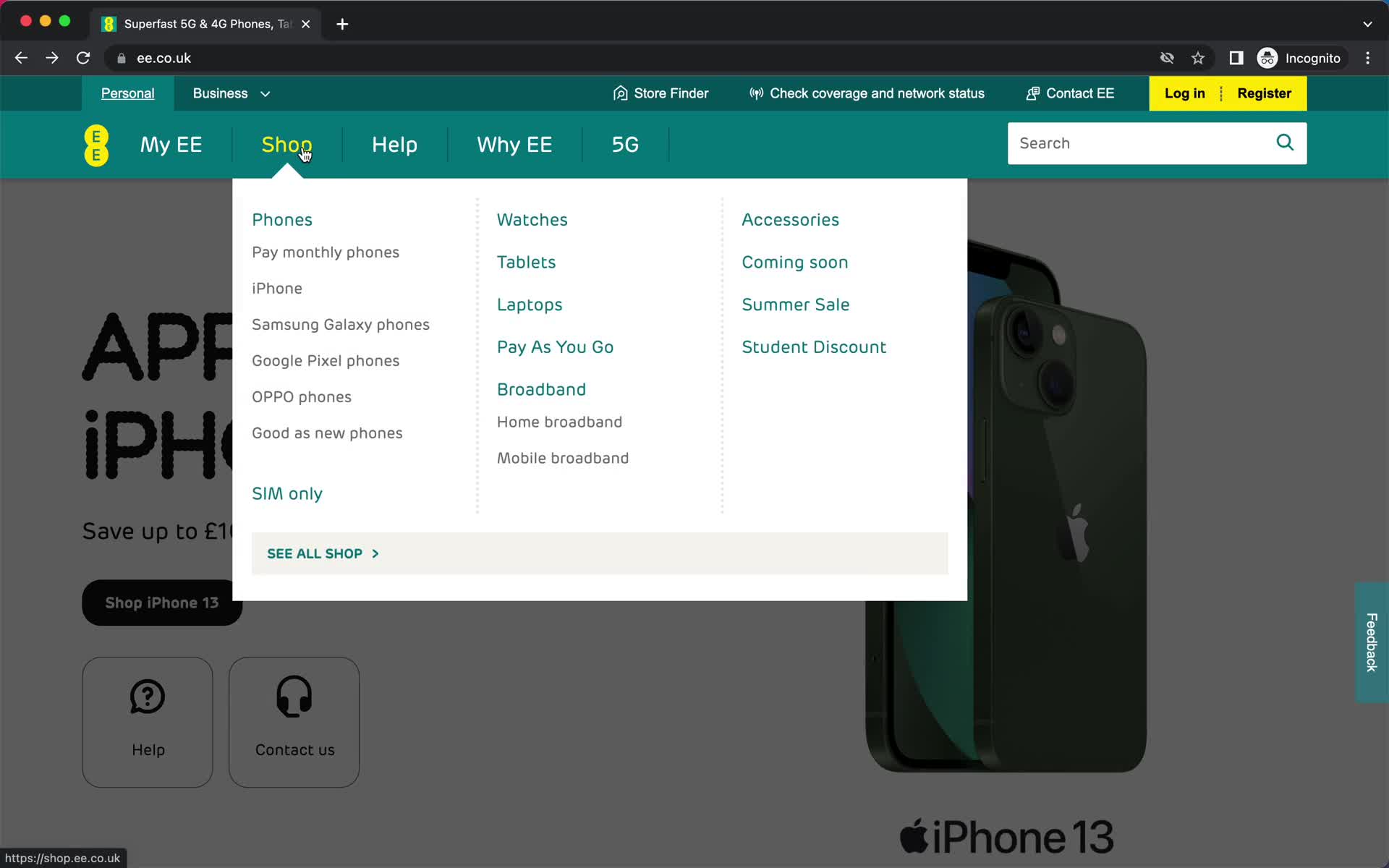The image size is (1389, 868).
Task: Bookmark page with the star icon
Action: [x=1198, y=58]
